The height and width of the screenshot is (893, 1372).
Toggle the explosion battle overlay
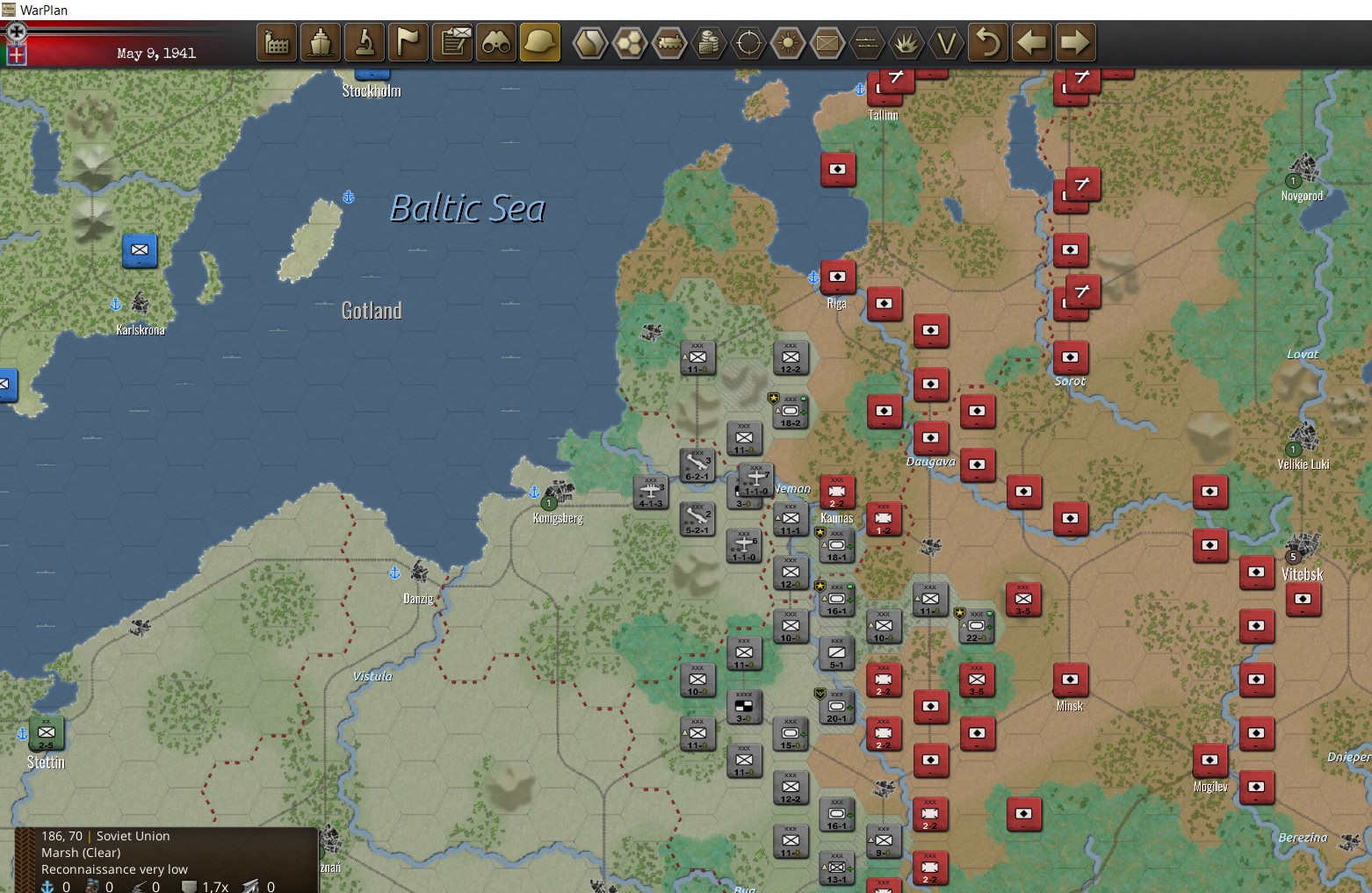pos(906,42)
